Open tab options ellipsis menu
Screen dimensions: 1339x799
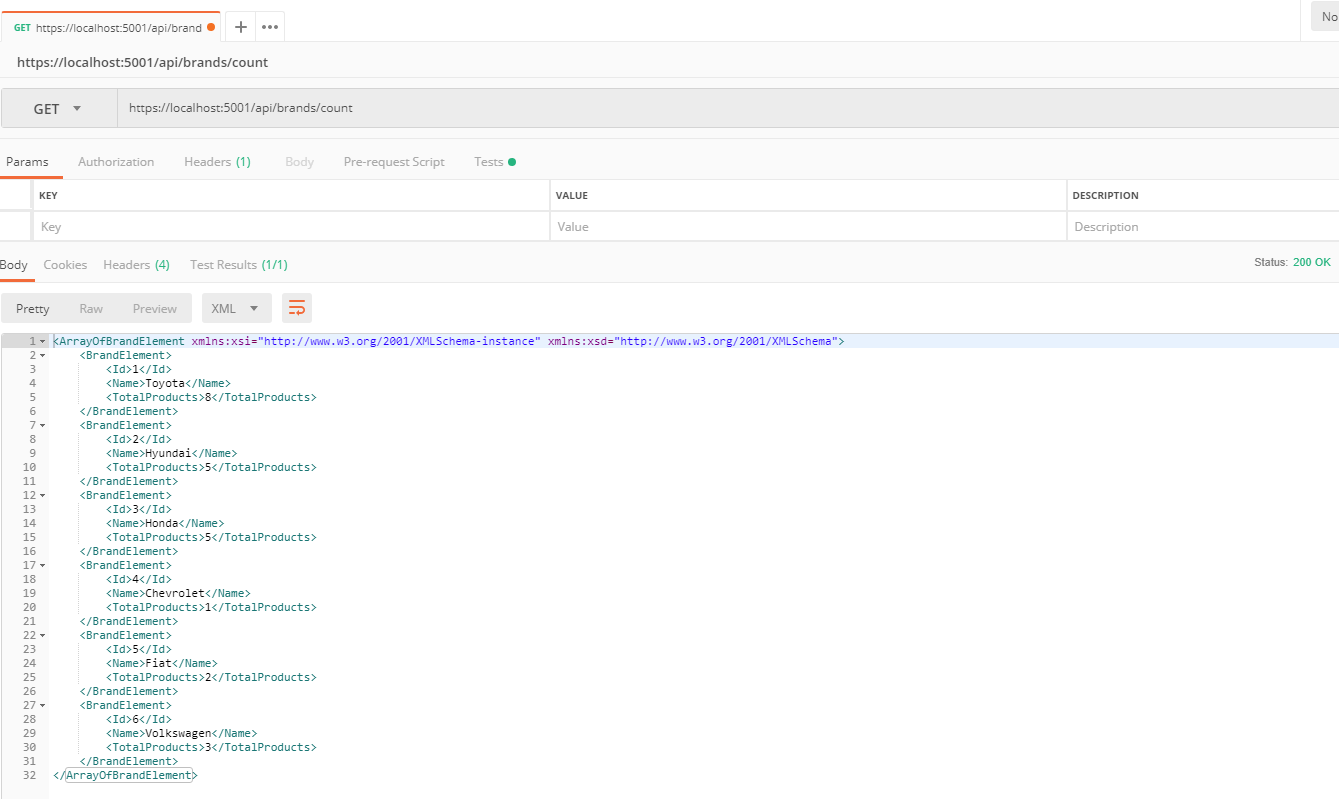pos(270,27)
